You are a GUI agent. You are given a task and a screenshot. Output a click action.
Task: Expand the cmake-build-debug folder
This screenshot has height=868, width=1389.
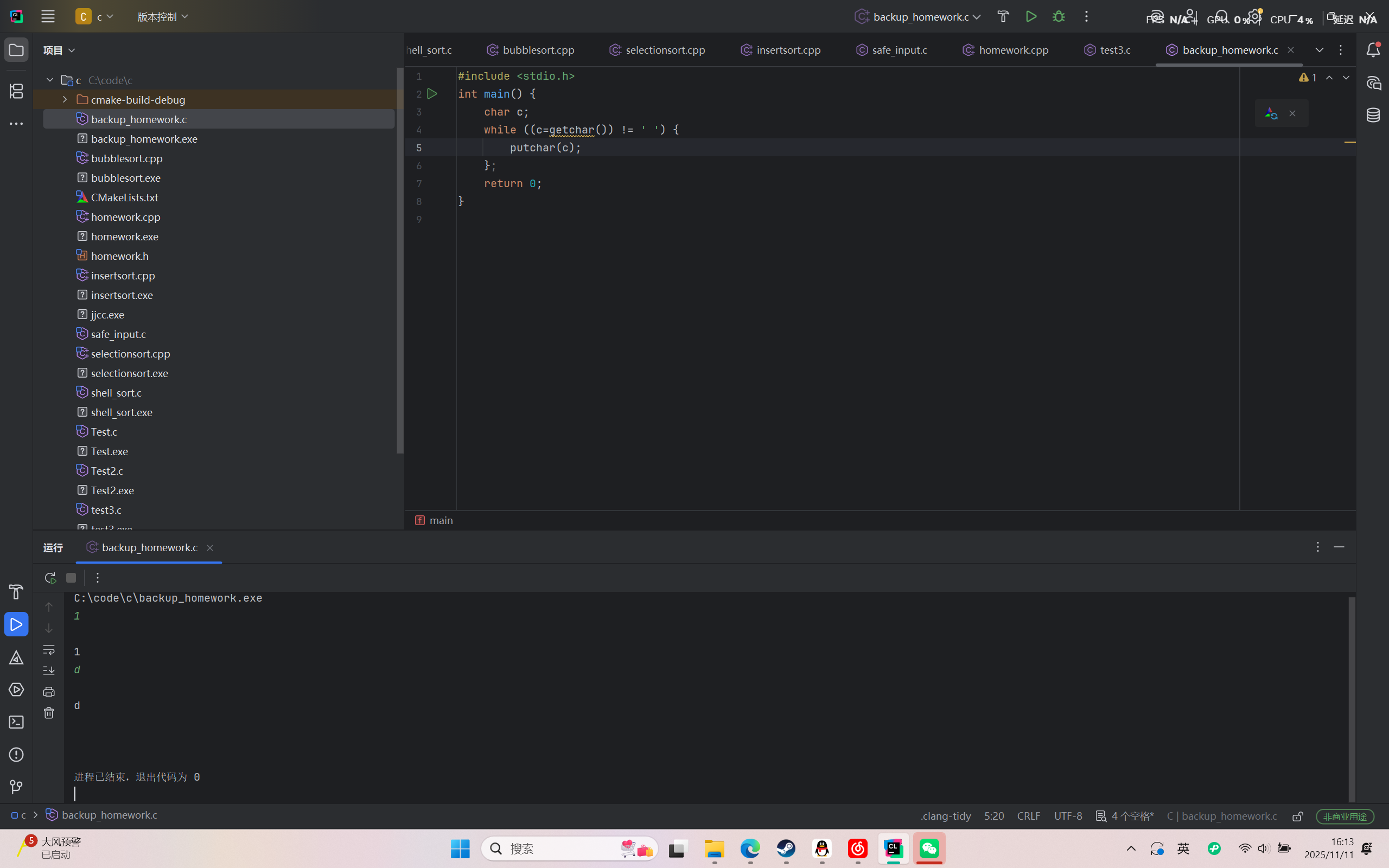[65, 99]
